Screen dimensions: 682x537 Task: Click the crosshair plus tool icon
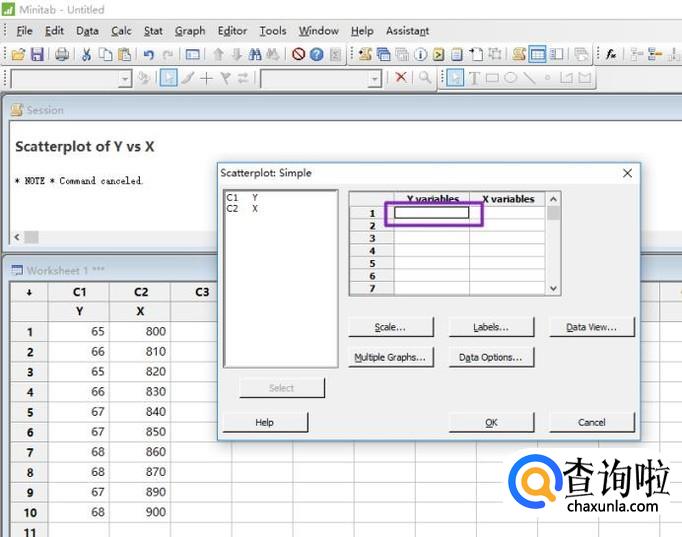click(206, 78)
